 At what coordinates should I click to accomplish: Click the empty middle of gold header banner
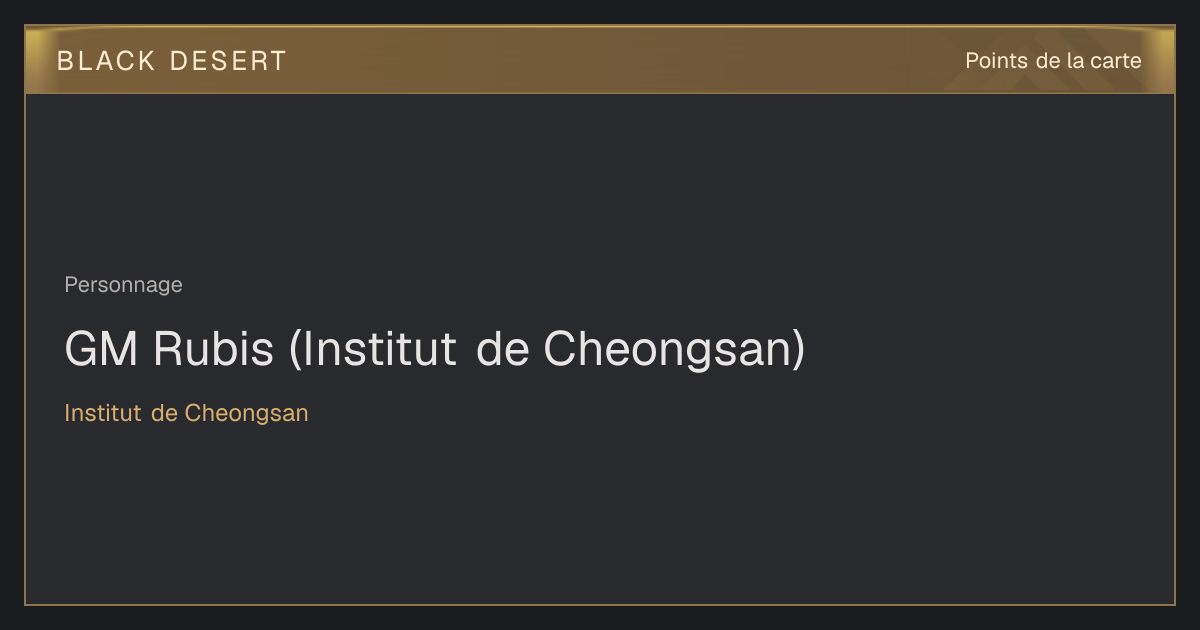(620, 60)
